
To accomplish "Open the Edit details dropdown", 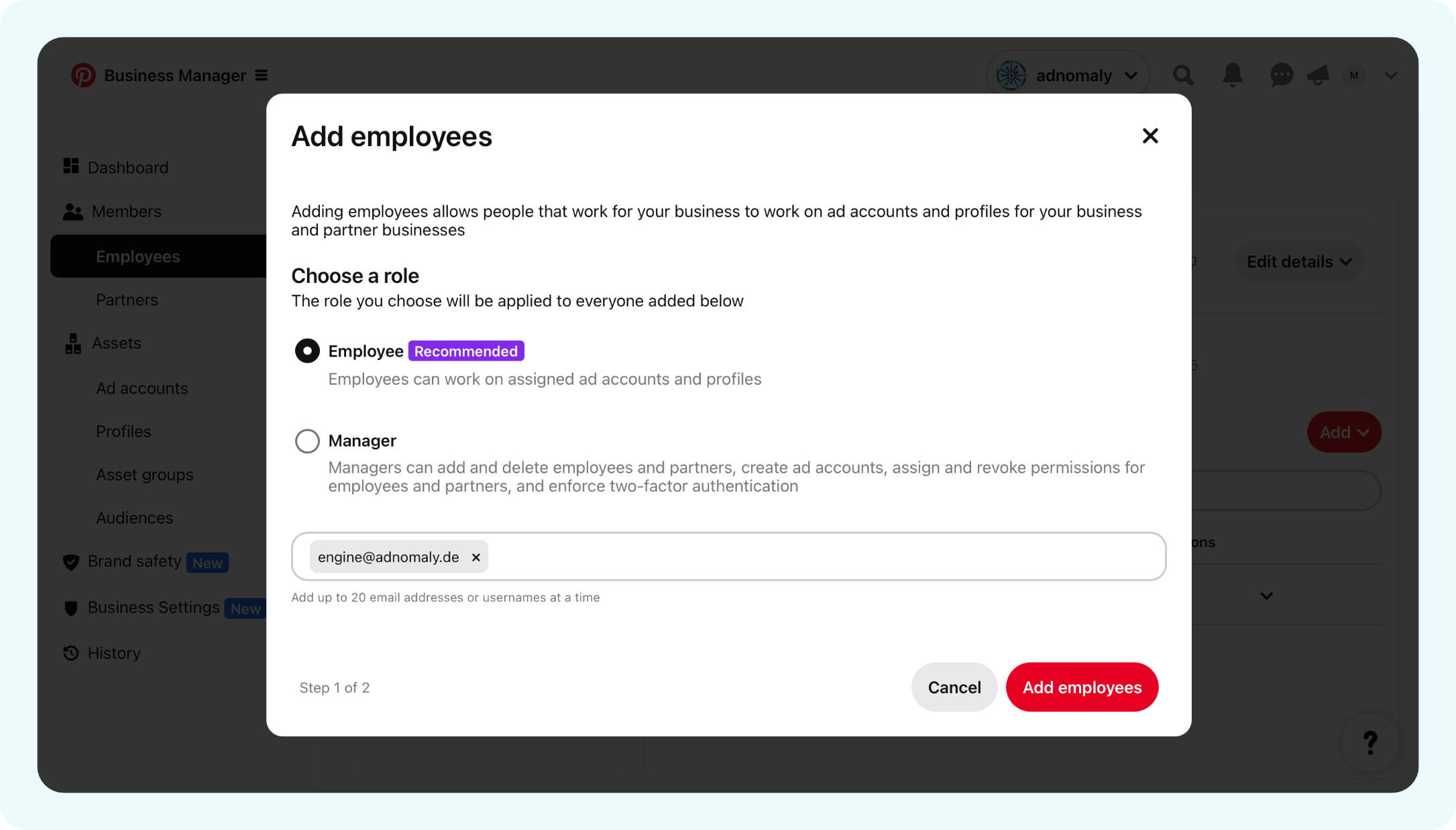I will [1299, 261].
